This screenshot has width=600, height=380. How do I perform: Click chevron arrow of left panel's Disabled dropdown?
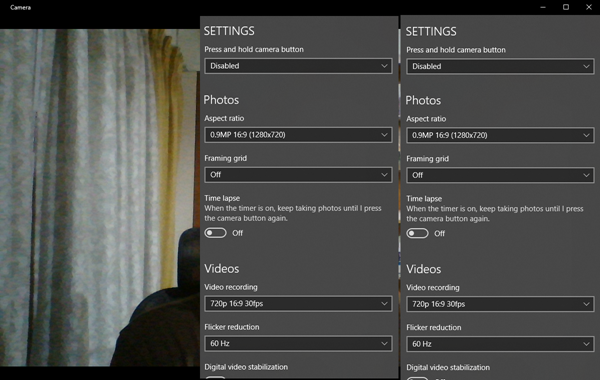pyautogui.click(x=384, y=66)
